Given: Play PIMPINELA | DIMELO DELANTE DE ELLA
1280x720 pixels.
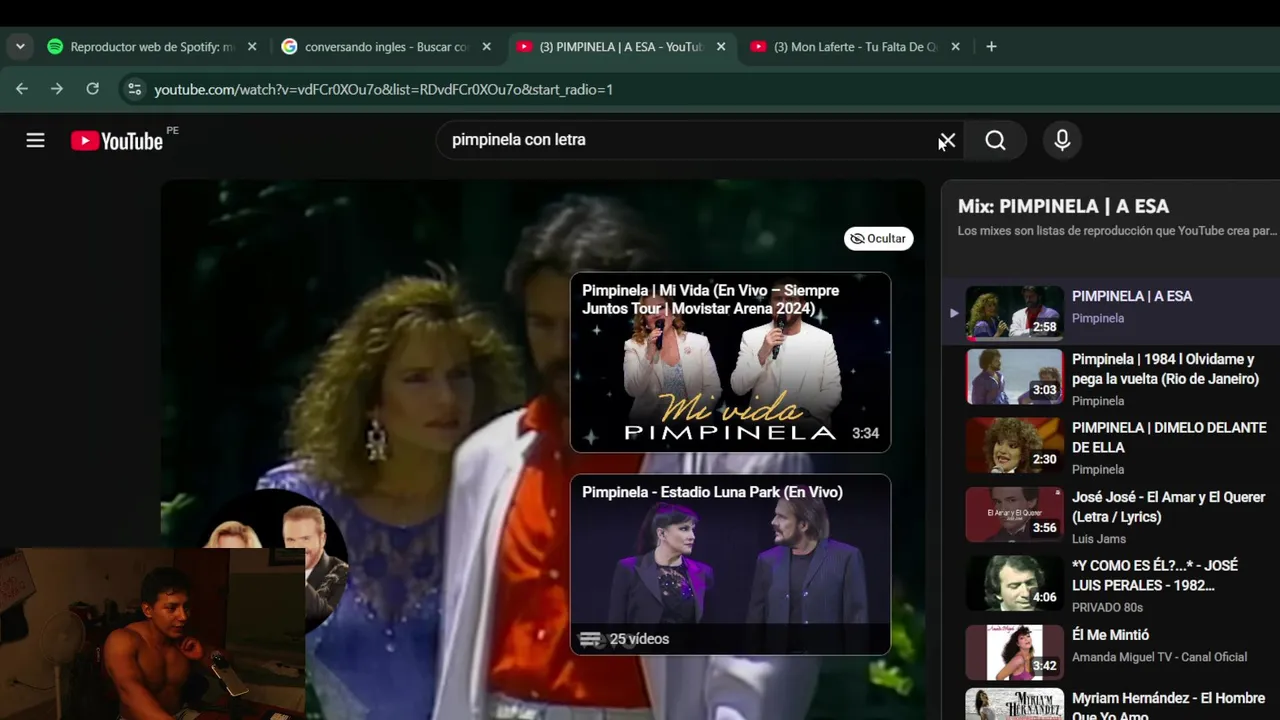Looking at the screenshot, I should [1169, 437].
